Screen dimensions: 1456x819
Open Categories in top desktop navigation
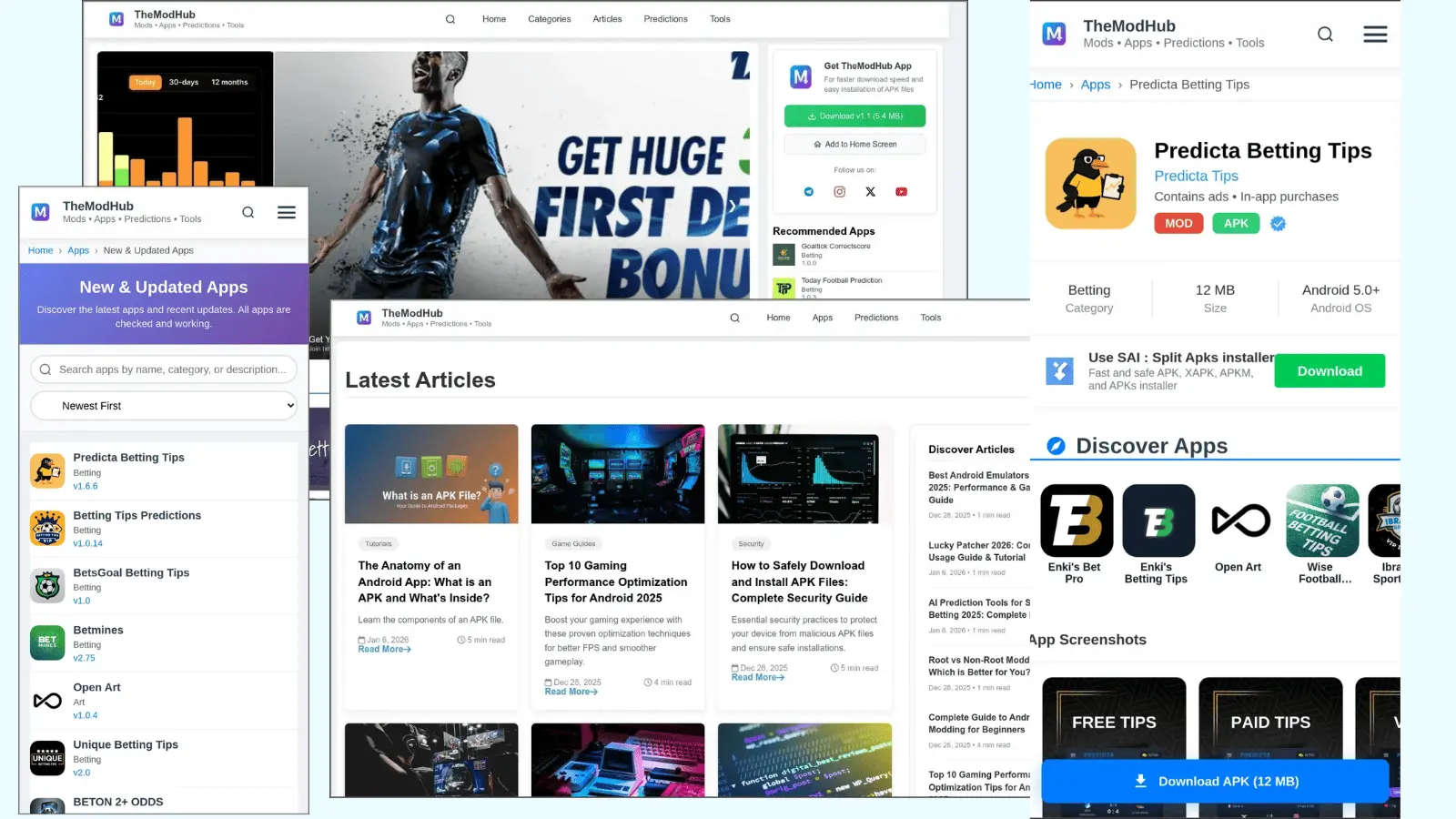tap(550, 19)
